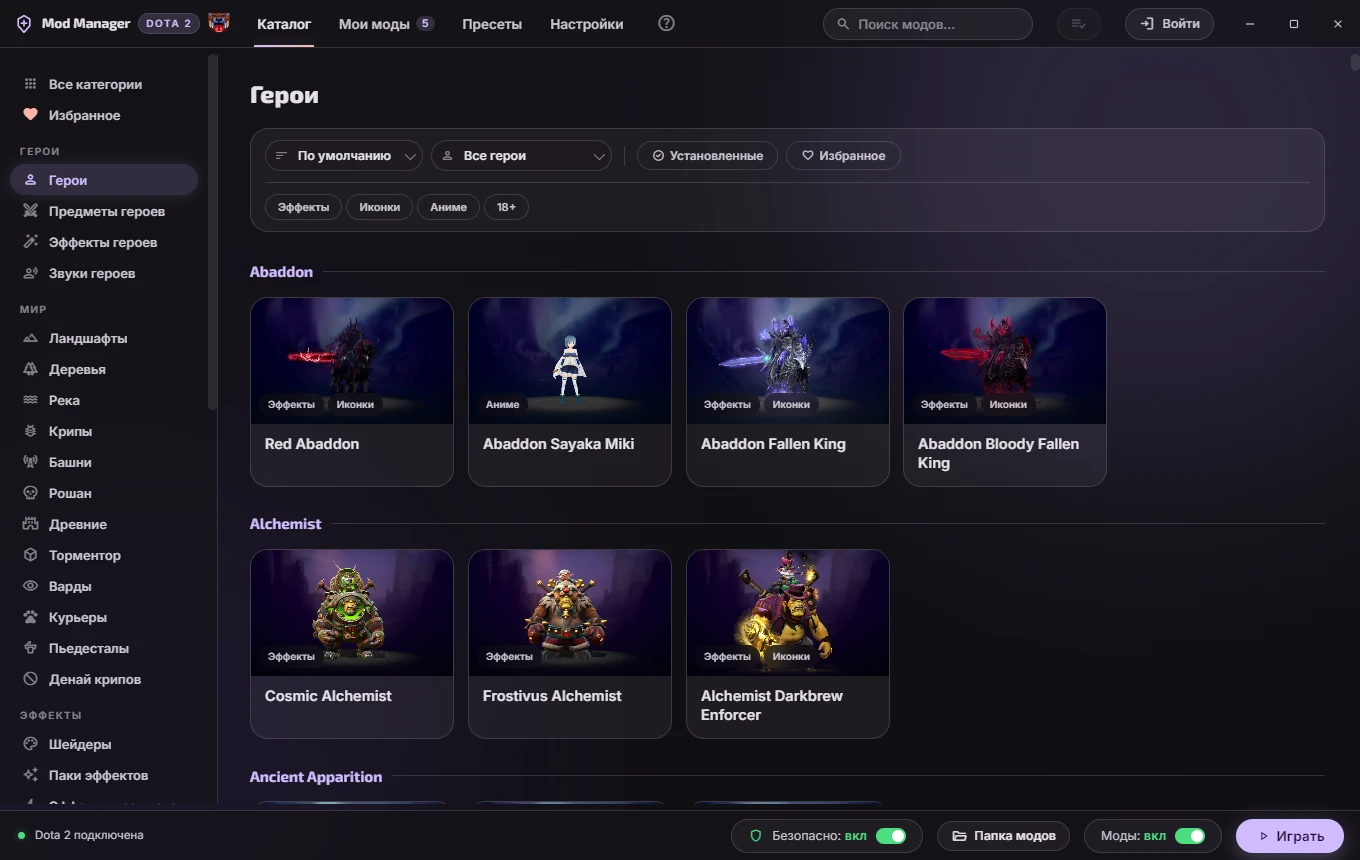The width and height of the screenshot is (1360, 860).
Task: Click the waves icon for Река
Action: click(30, 401)
